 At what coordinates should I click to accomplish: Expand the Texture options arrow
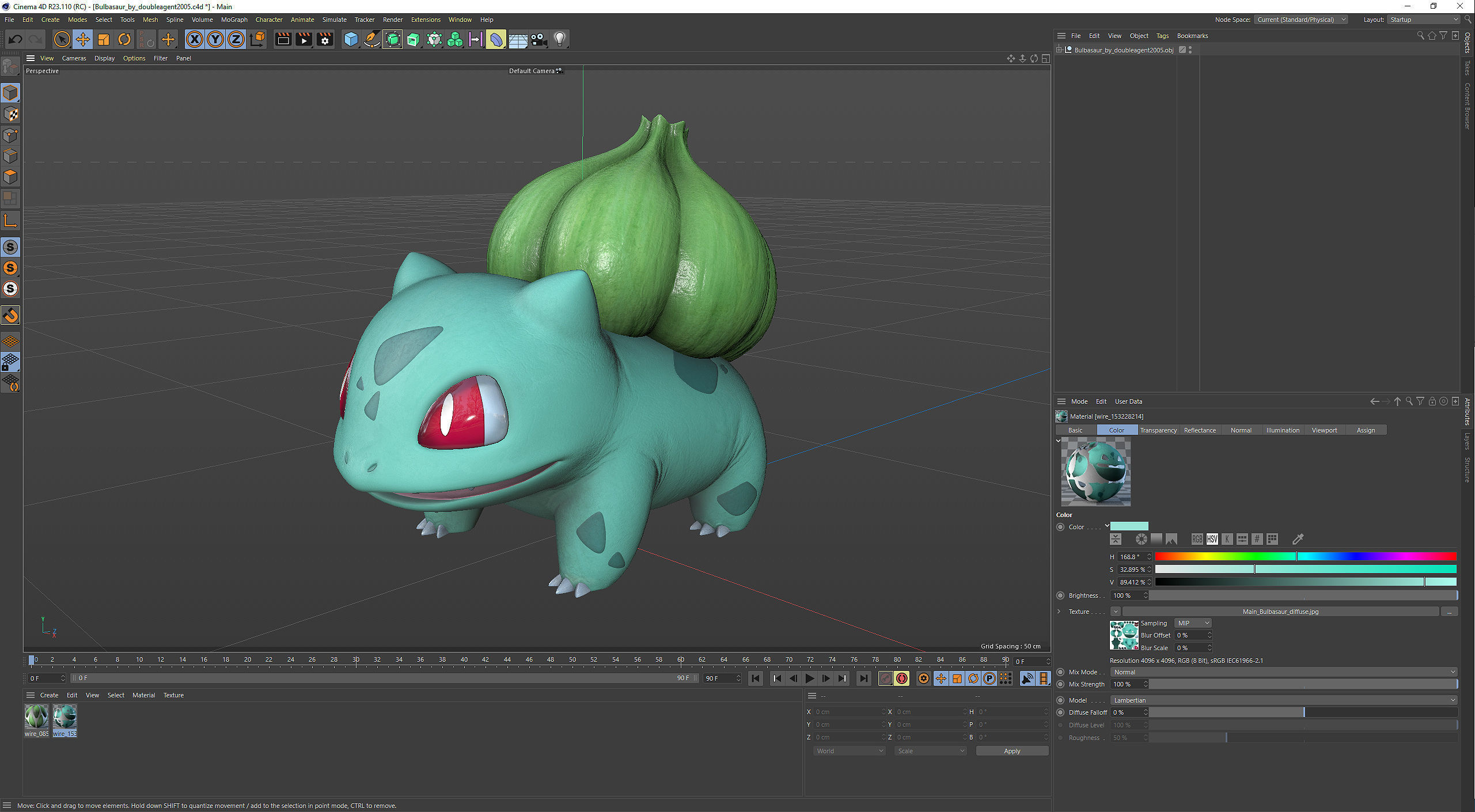coord(1059,612)
